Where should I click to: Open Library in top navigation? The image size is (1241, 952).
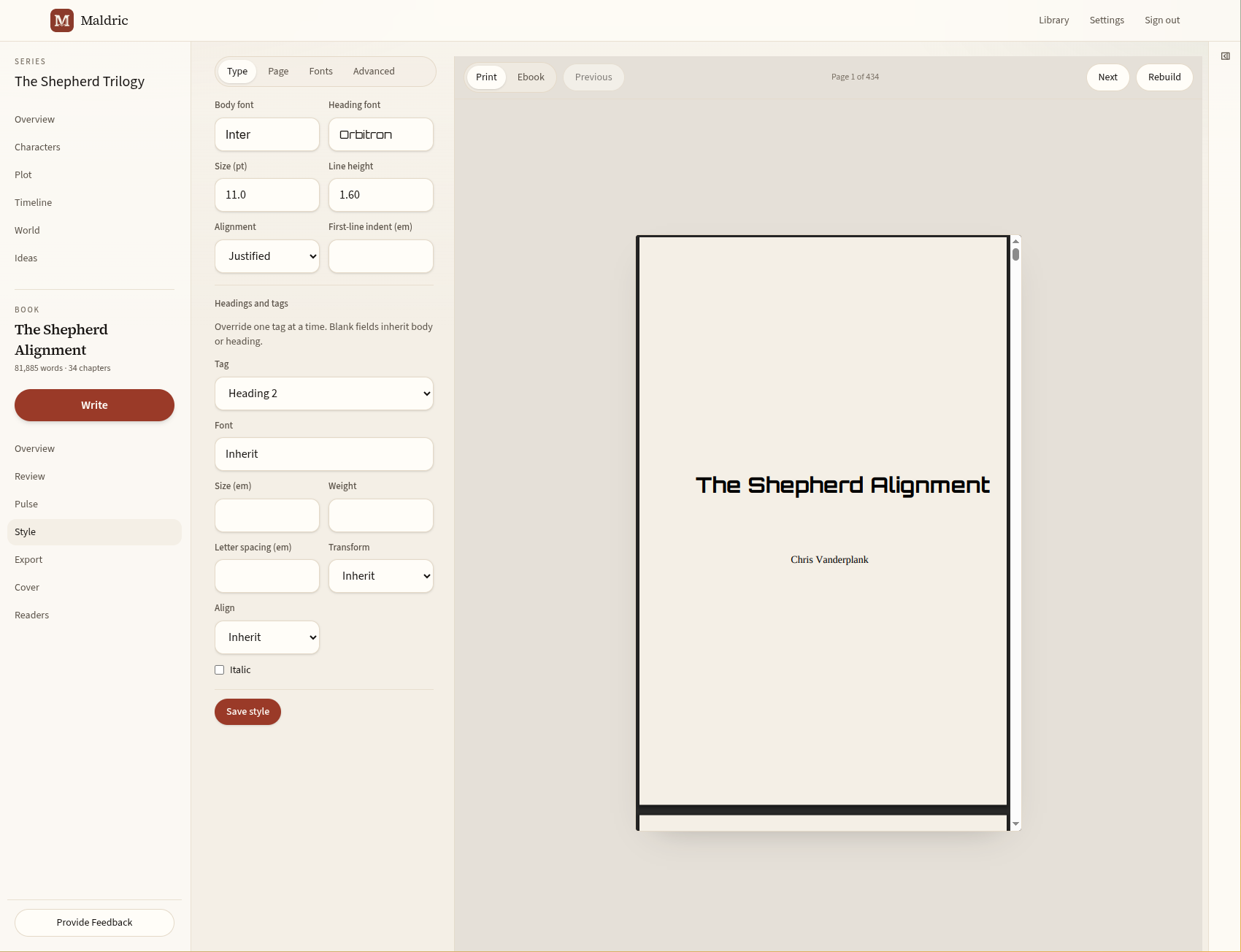pos(1053,20)
